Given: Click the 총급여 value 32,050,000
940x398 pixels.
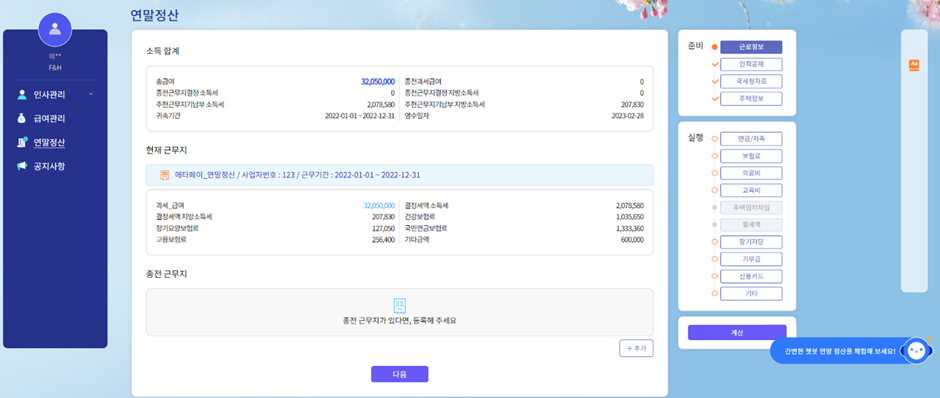Looking at the screenshot, I should point(377,82).
